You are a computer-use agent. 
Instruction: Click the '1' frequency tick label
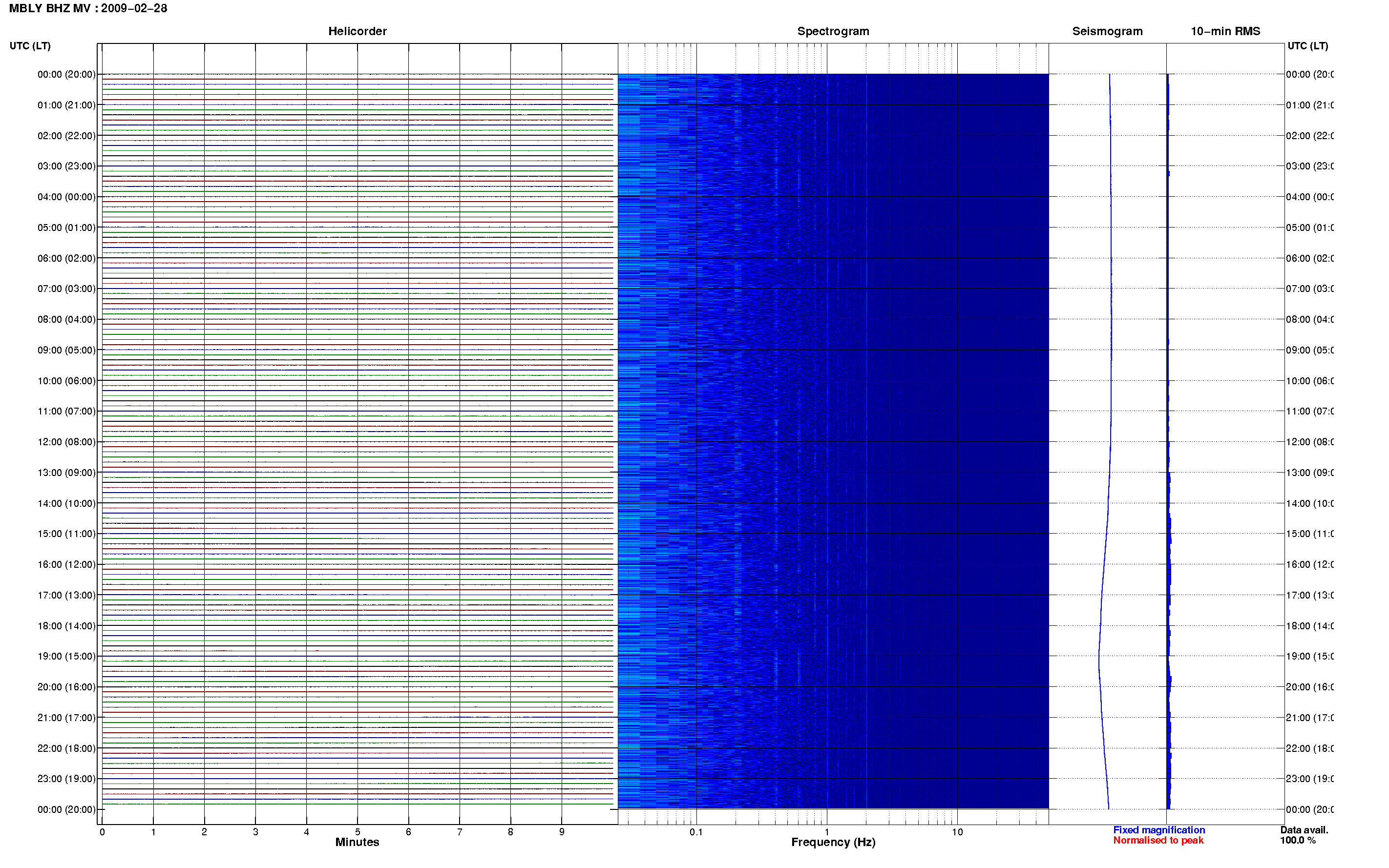click(x=827, y=832)
